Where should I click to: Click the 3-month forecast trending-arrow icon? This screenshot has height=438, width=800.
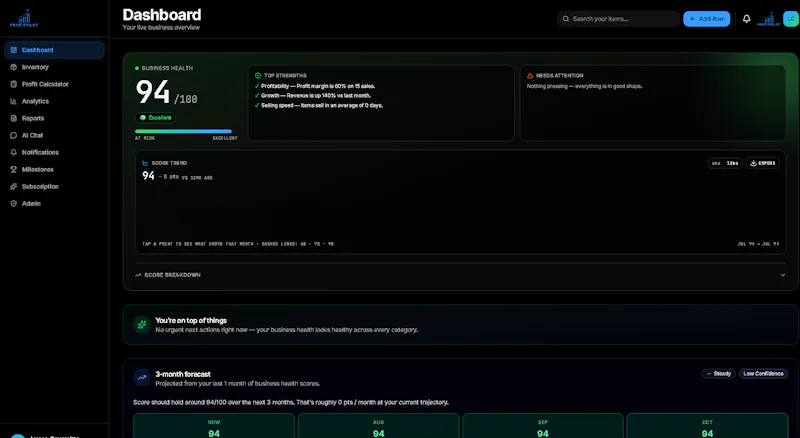tap(142, 378)
